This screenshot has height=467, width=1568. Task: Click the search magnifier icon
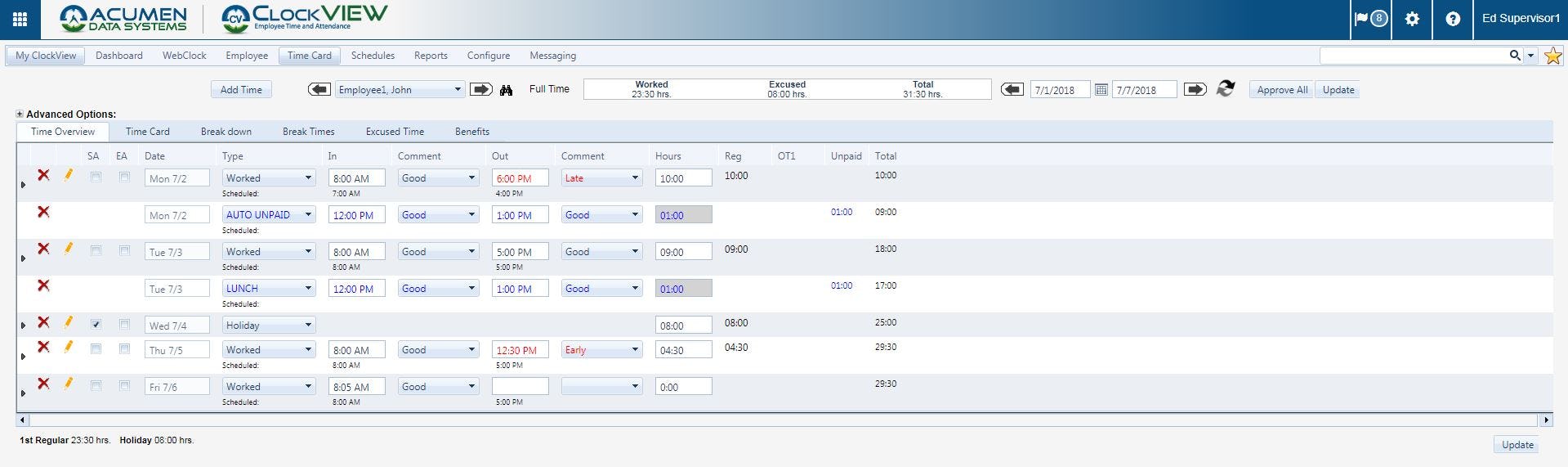tap(1515, 56)
